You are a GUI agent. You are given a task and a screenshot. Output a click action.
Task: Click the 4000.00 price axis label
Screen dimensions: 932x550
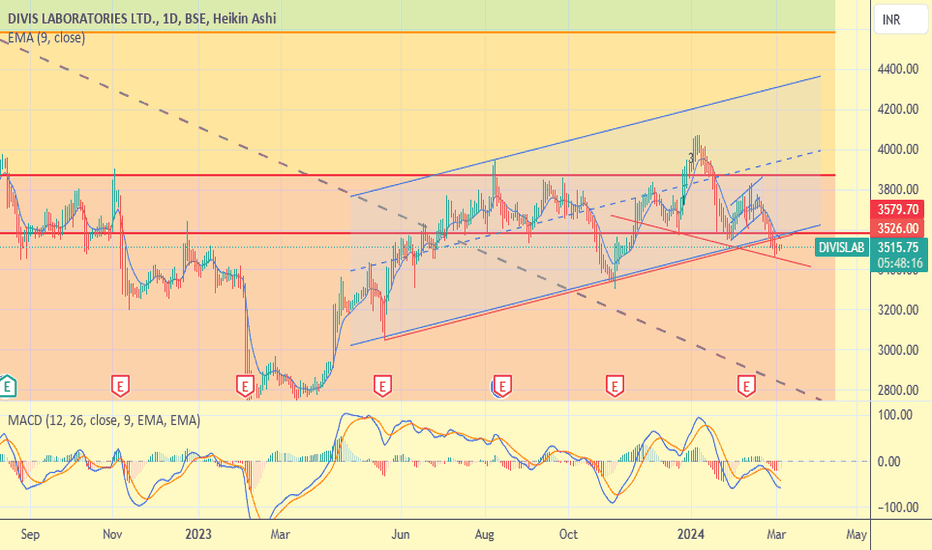(x=898, y=149)
